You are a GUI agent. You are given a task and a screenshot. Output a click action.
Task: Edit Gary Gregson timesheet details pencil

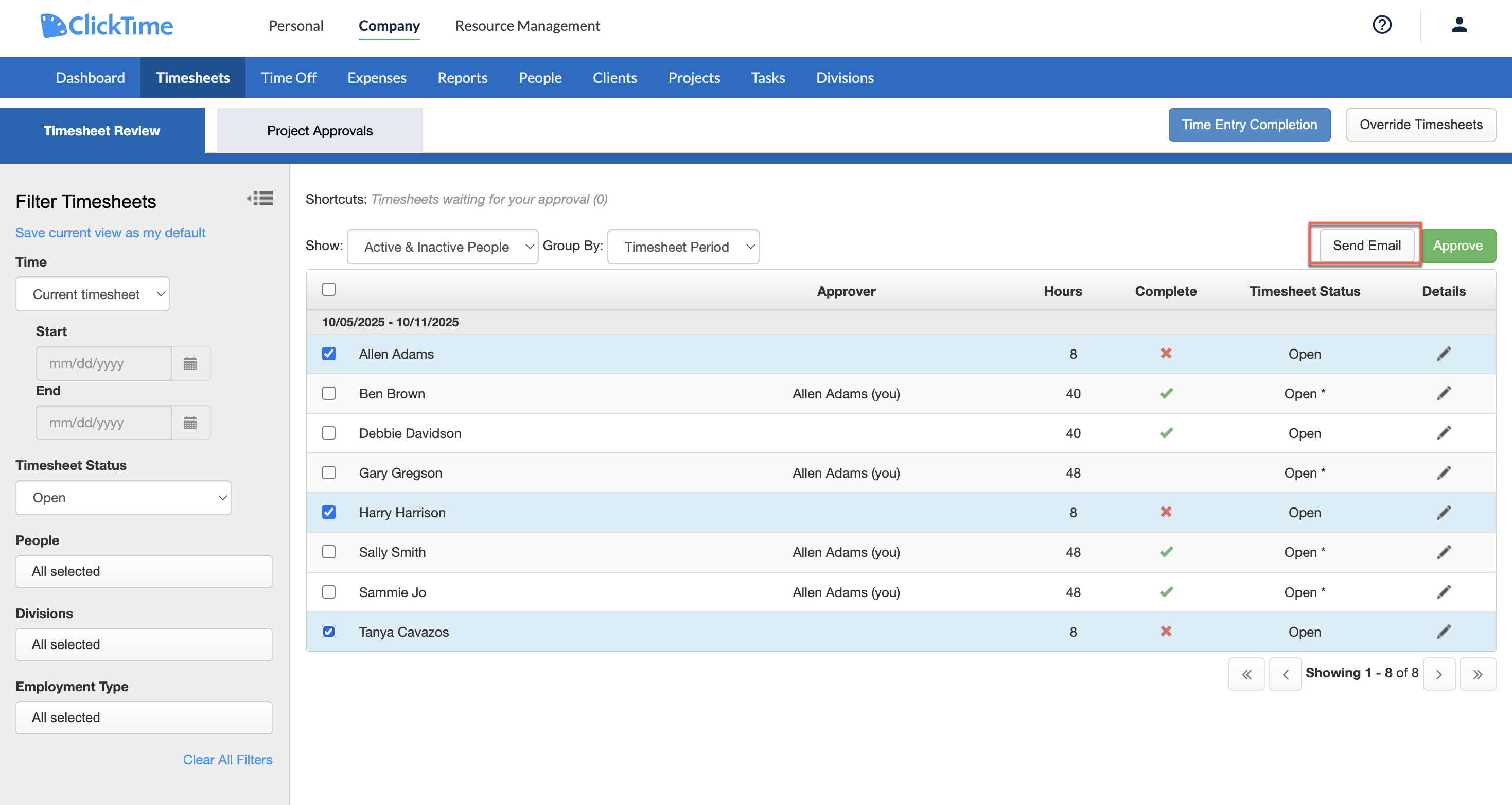click(1444, 472)
